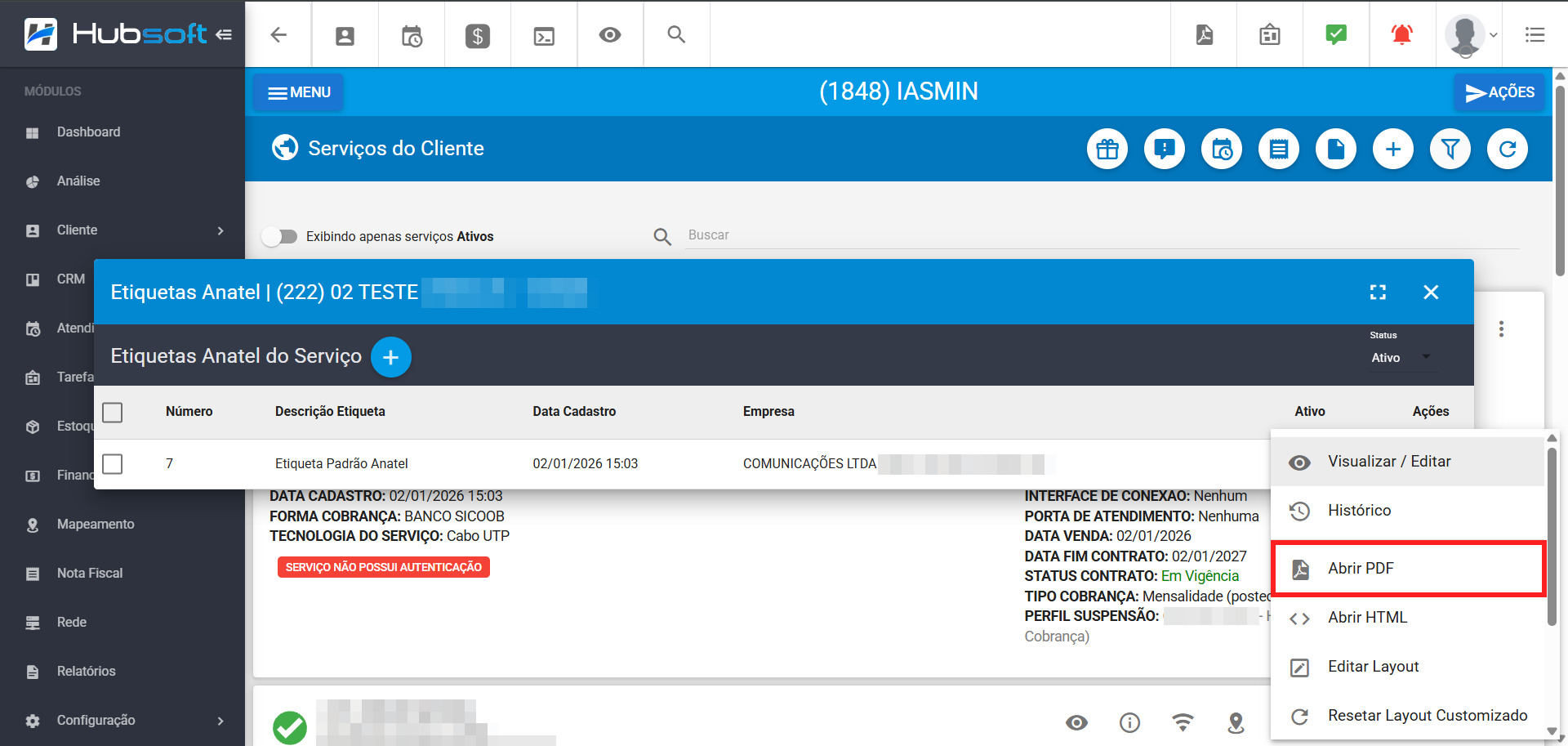The width and height of the screenshot is (1568, 746).
Task: Expand the Cliente sidebar section
Action: coord(122,230)
